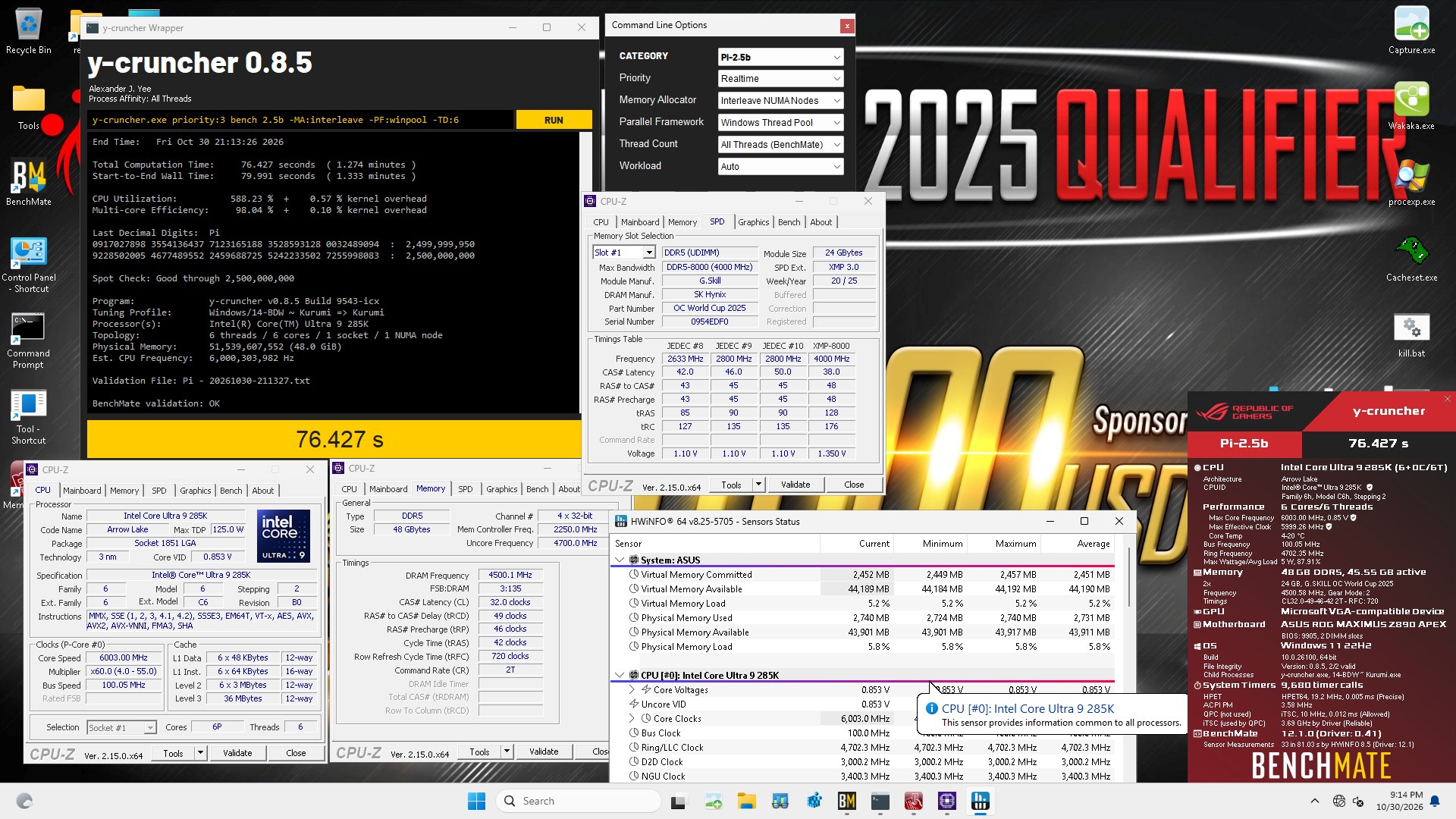1456x819 pixels.
Task: Switch to the red y-cruncher taskbar icon
Action: [914, 801]
